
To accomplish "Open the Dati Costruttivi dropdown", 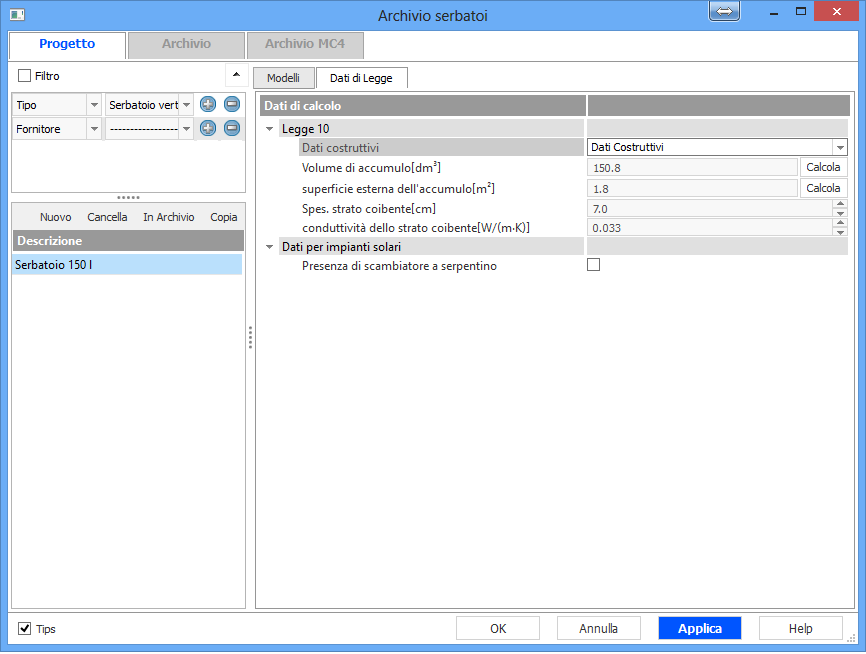I will click(840, 148).
